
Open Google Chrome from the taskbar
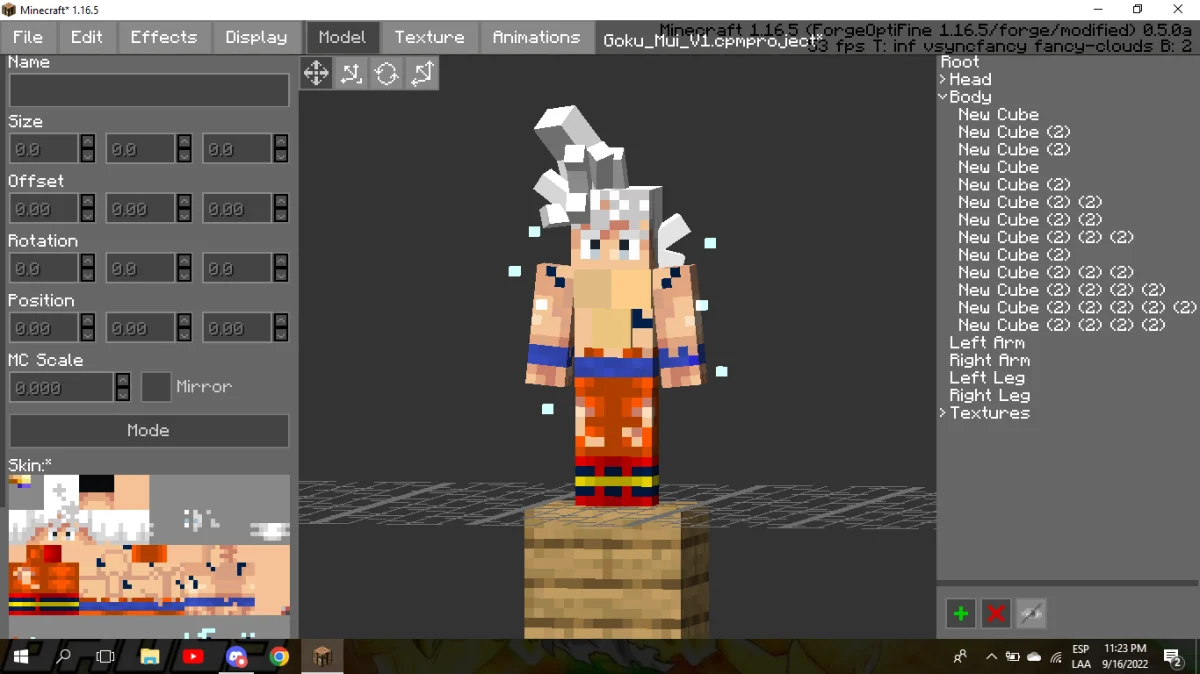coord(279,657)
